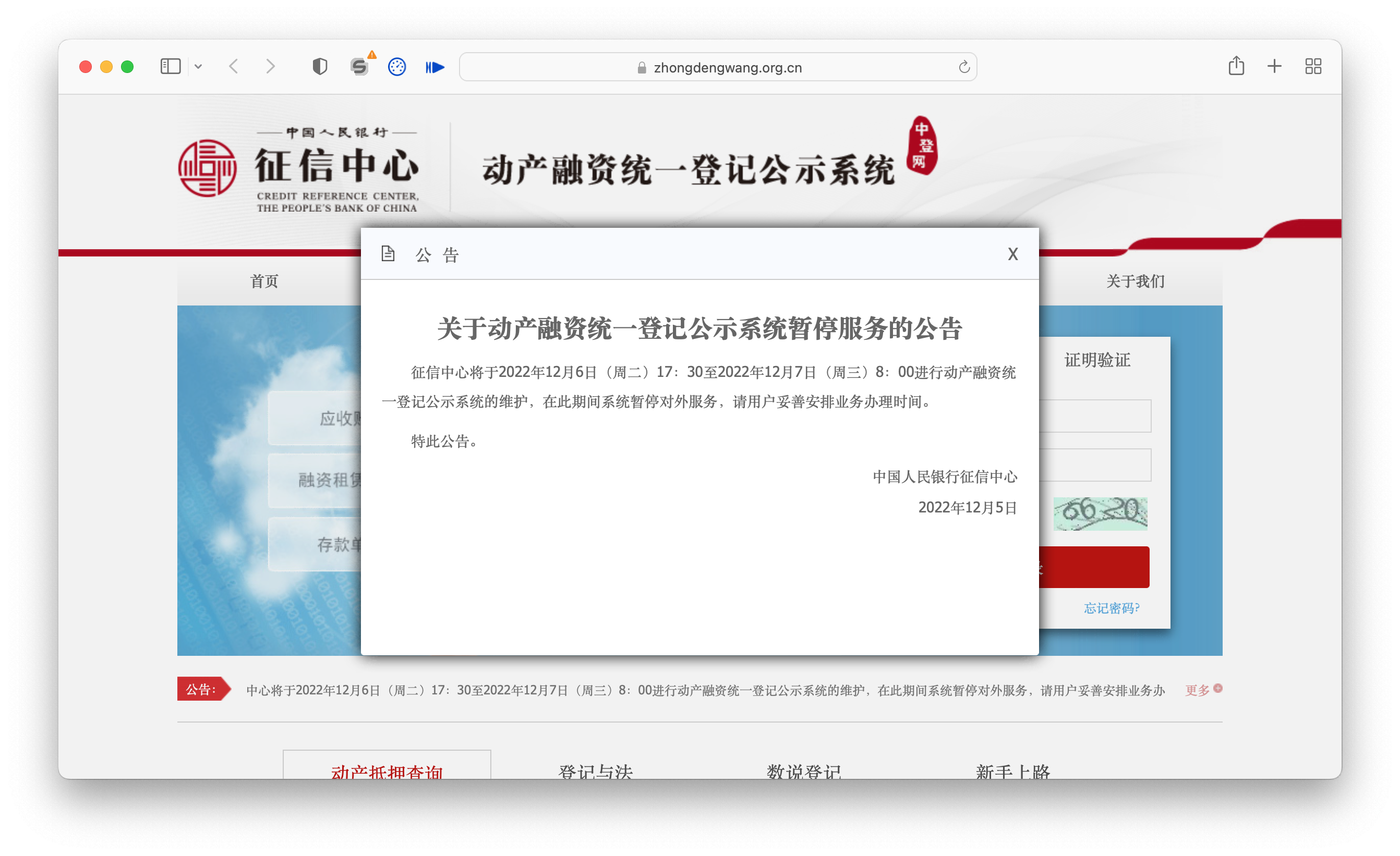Switch to the 动产抵押查询 tab

tap(387, 769)
